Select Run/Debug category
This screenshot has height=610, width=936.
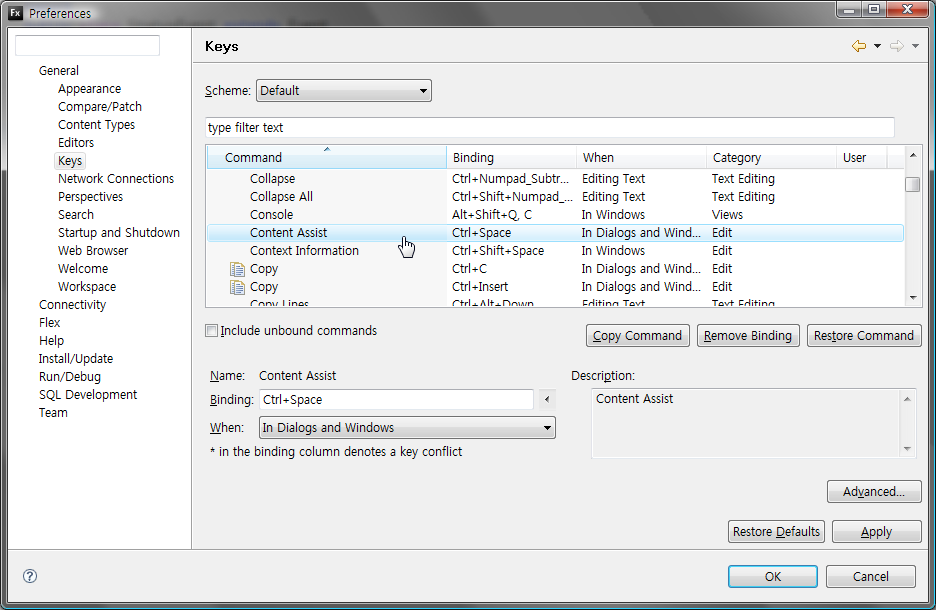(x=70, y=377)
